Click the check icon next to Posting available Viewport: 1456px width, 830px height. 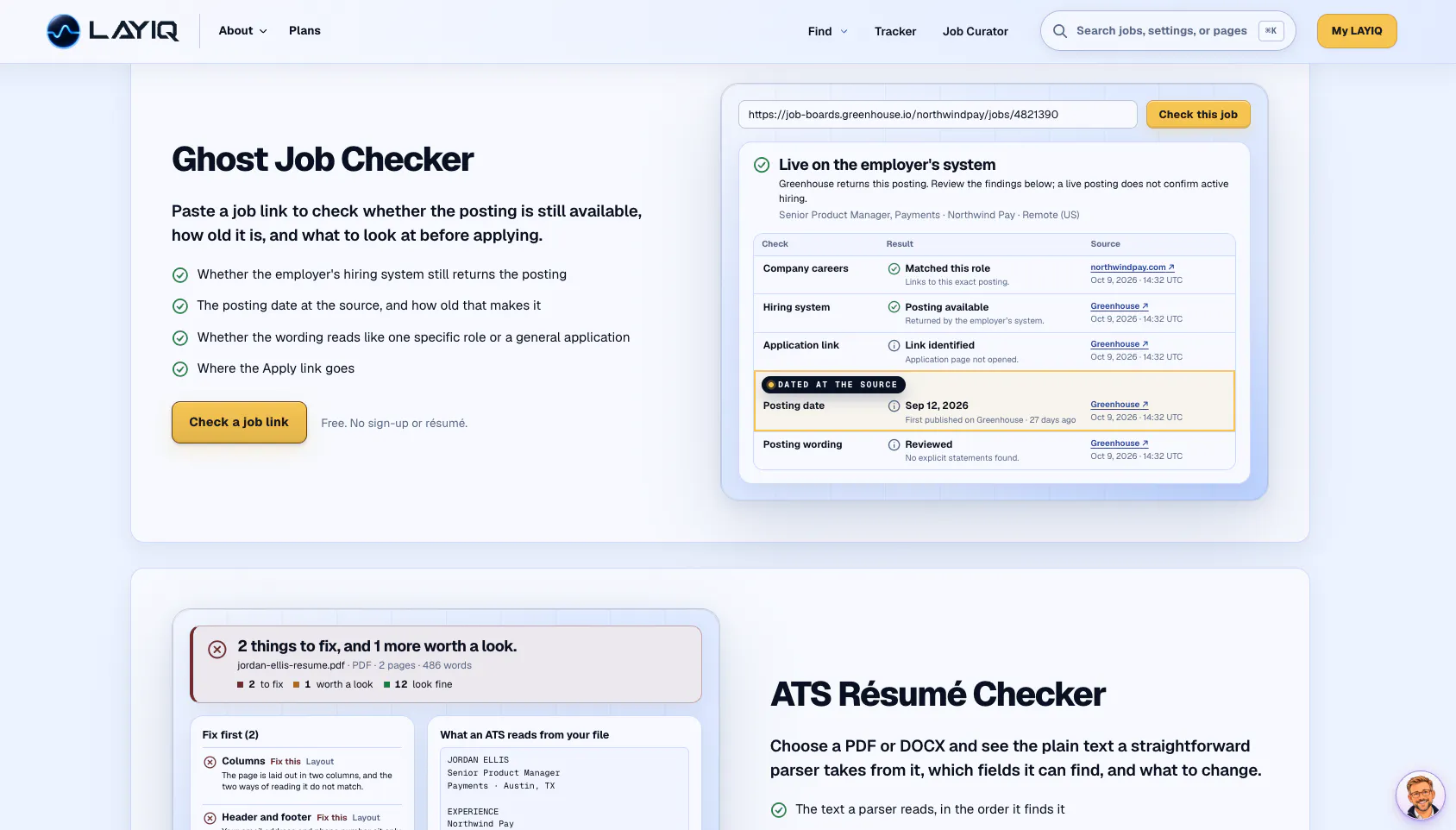click(x=894, y=307)
